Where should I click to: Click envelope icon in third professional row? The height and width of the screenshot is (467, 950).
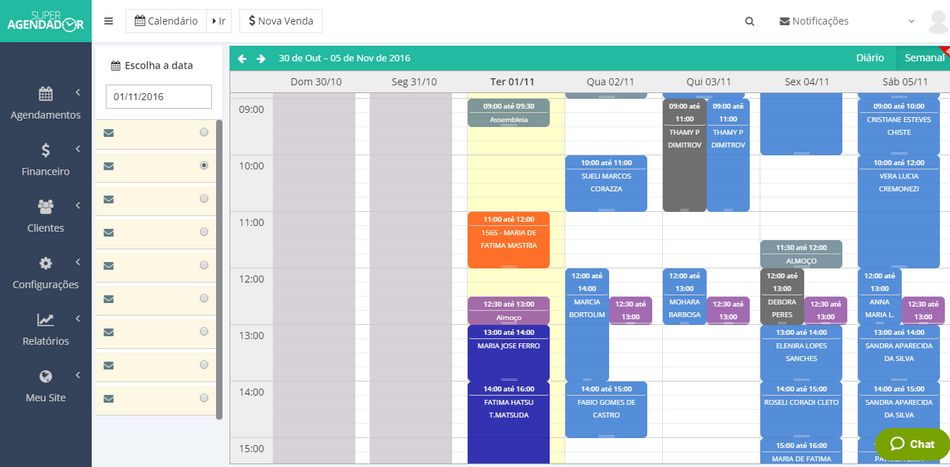[108, 199]
